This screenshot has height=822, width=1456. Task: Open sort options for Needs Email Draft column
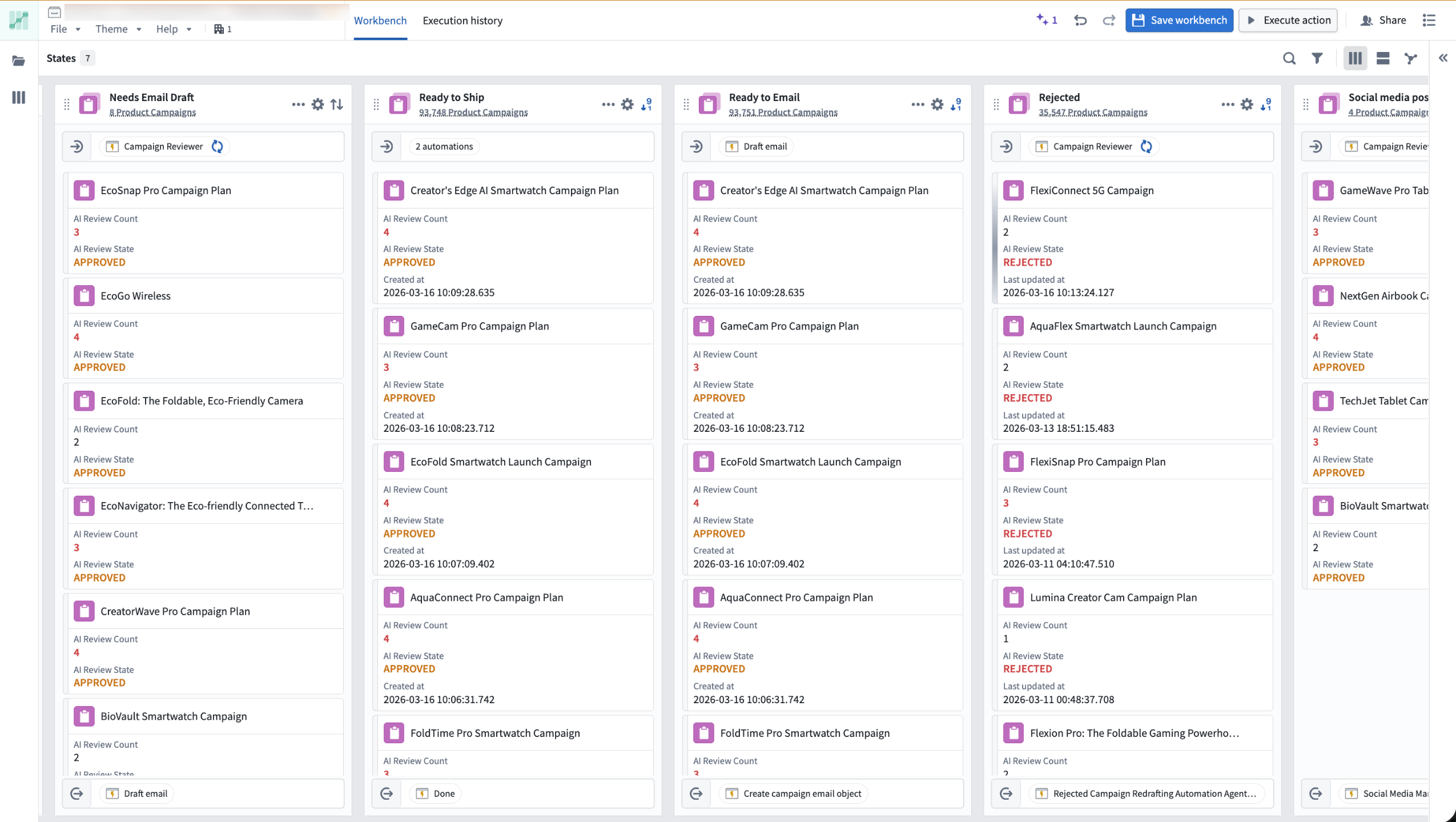click(x=336, y=104)
